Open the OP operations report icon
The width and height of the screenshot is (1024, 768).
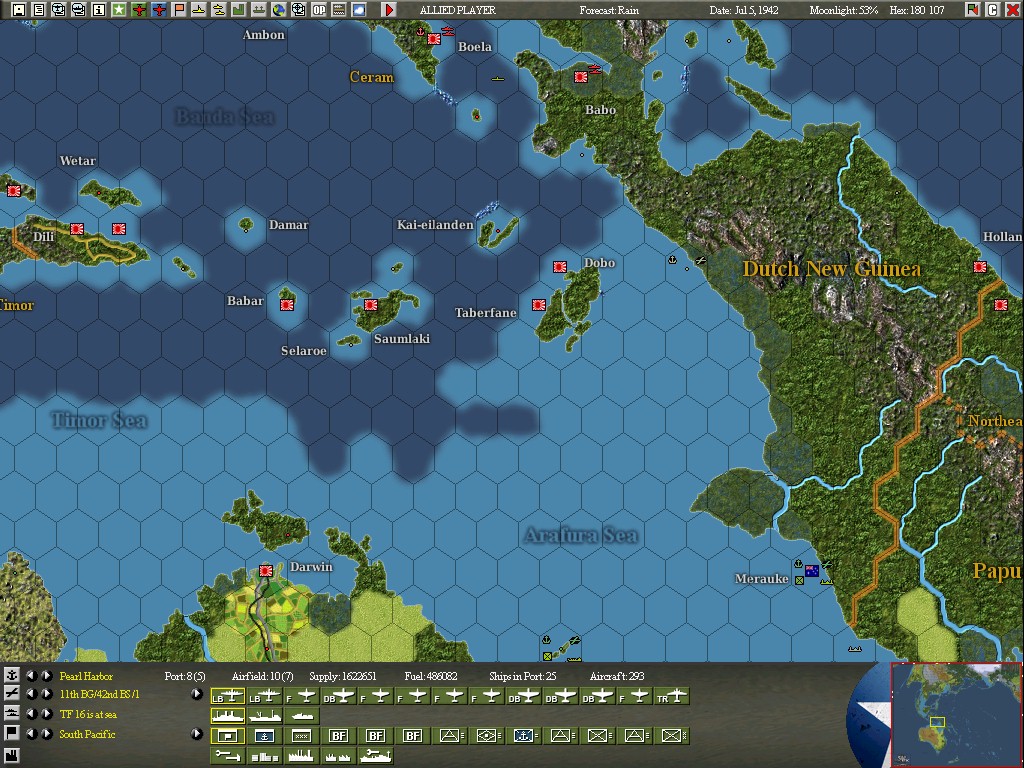[x=319, y=10]
